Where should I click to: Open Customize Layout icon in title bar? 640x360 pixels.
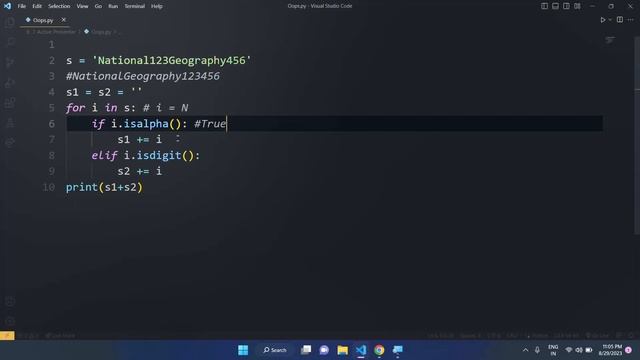pos(577,6)
